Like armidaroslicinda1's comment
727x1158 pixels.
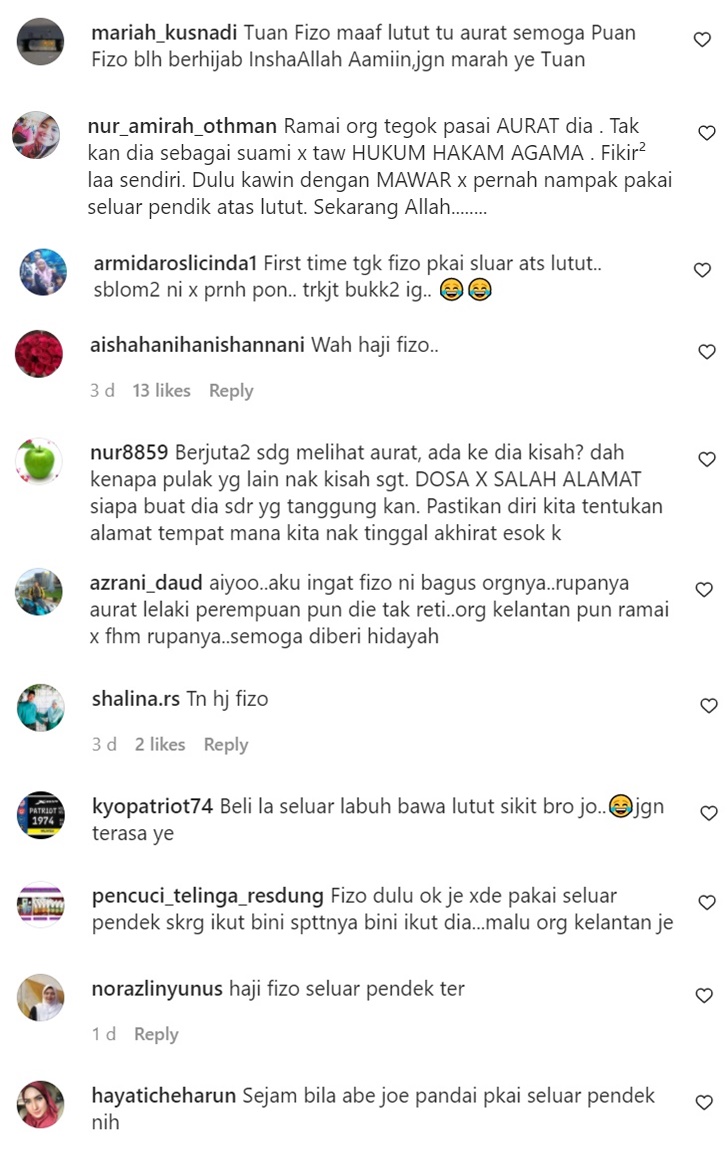click(x=703, y=270)
